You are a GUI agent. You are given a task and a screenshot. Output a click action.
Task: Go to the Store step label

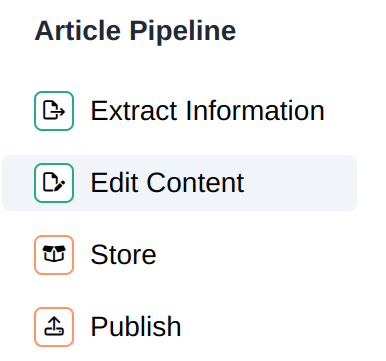pos(123,255)
